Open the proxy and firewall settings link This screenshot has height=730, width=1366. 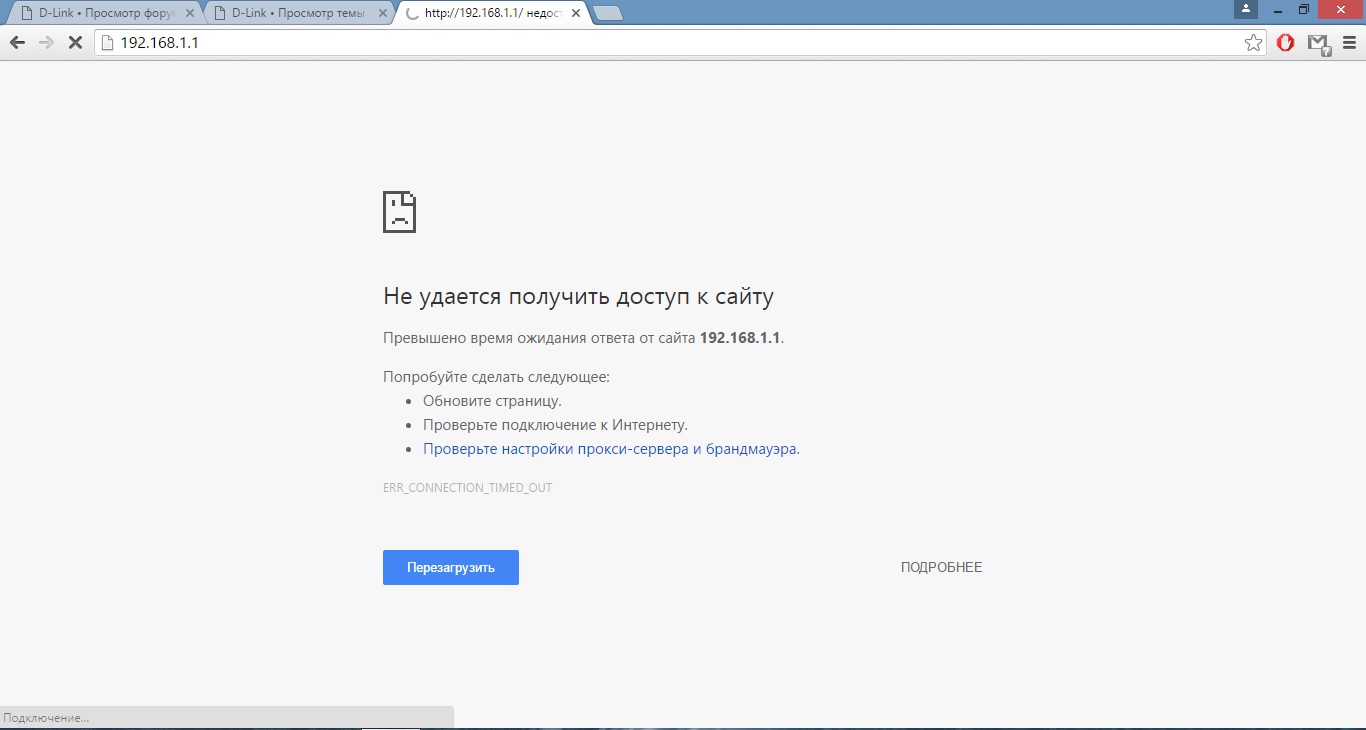tap(610, 449)
